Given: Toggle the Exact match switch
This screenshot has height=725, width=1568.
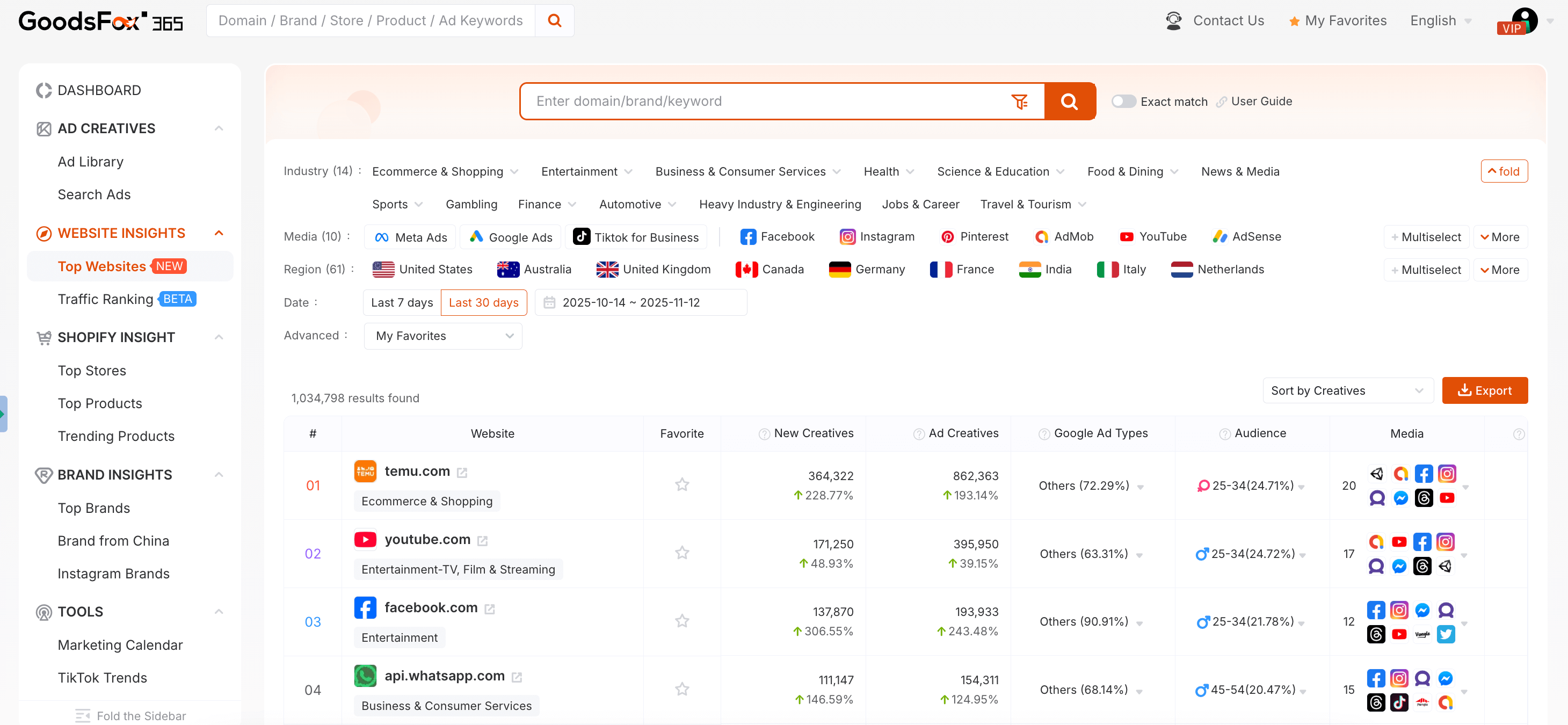Looking at the screenshot, I should [1123, 101].
